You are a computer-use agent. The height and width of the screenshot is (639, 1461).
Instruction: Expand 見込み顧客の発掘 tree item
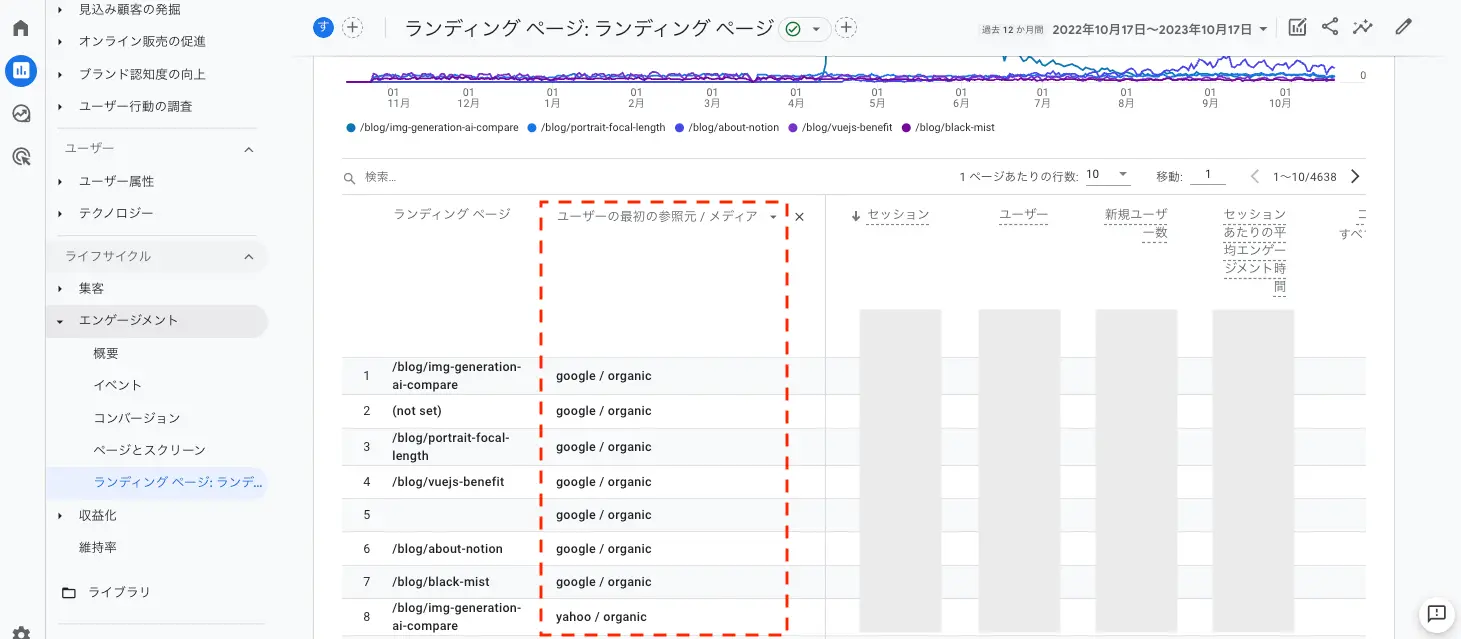[x=60, y=9]
